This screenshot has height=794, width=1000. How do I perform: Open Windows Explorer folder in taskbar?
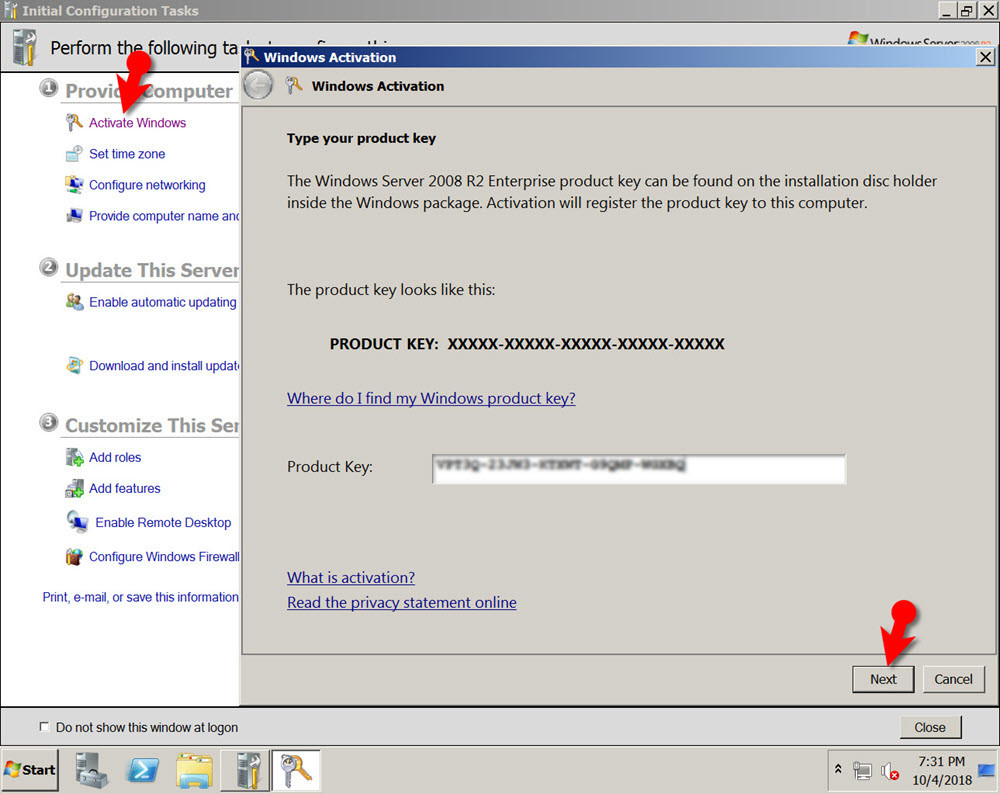tap(194, 769)
